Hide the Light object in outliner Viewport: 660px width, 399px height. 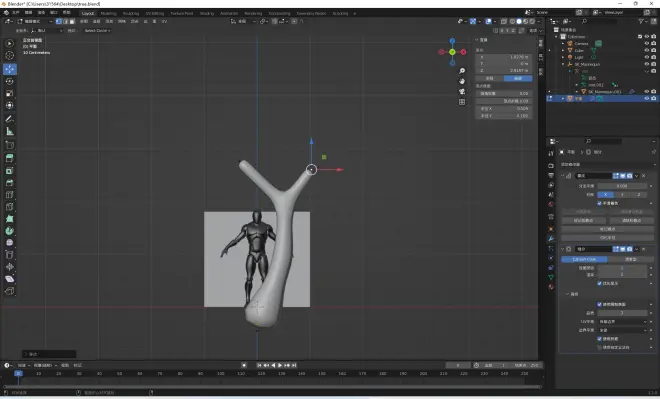pos(647,57)
